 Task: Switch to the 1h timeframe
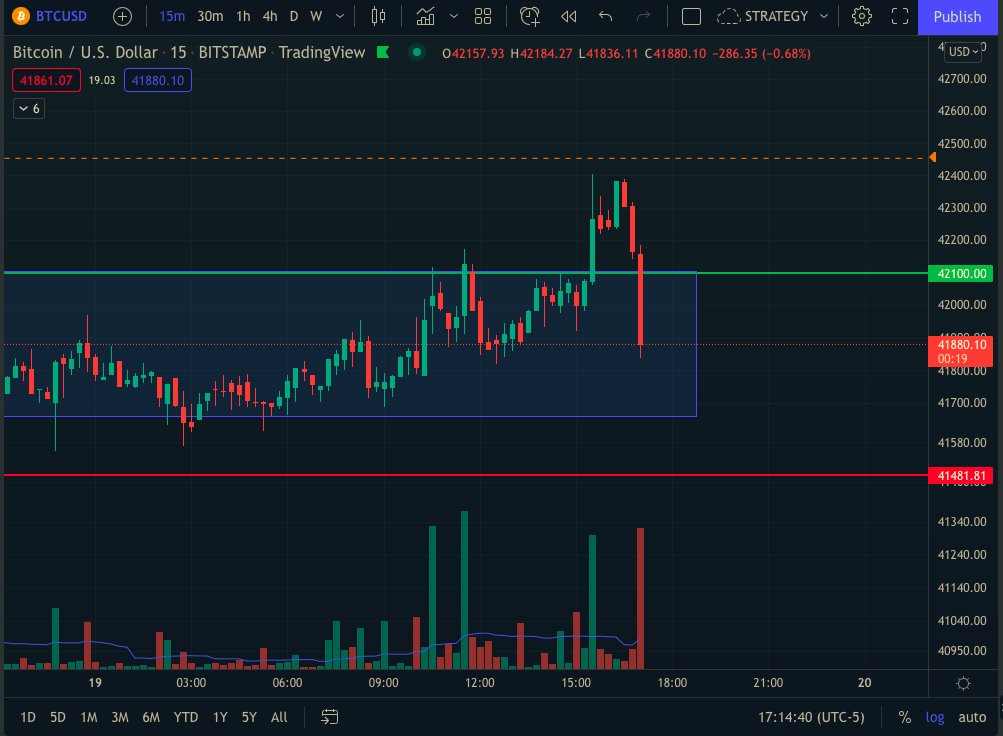(243, 16)
